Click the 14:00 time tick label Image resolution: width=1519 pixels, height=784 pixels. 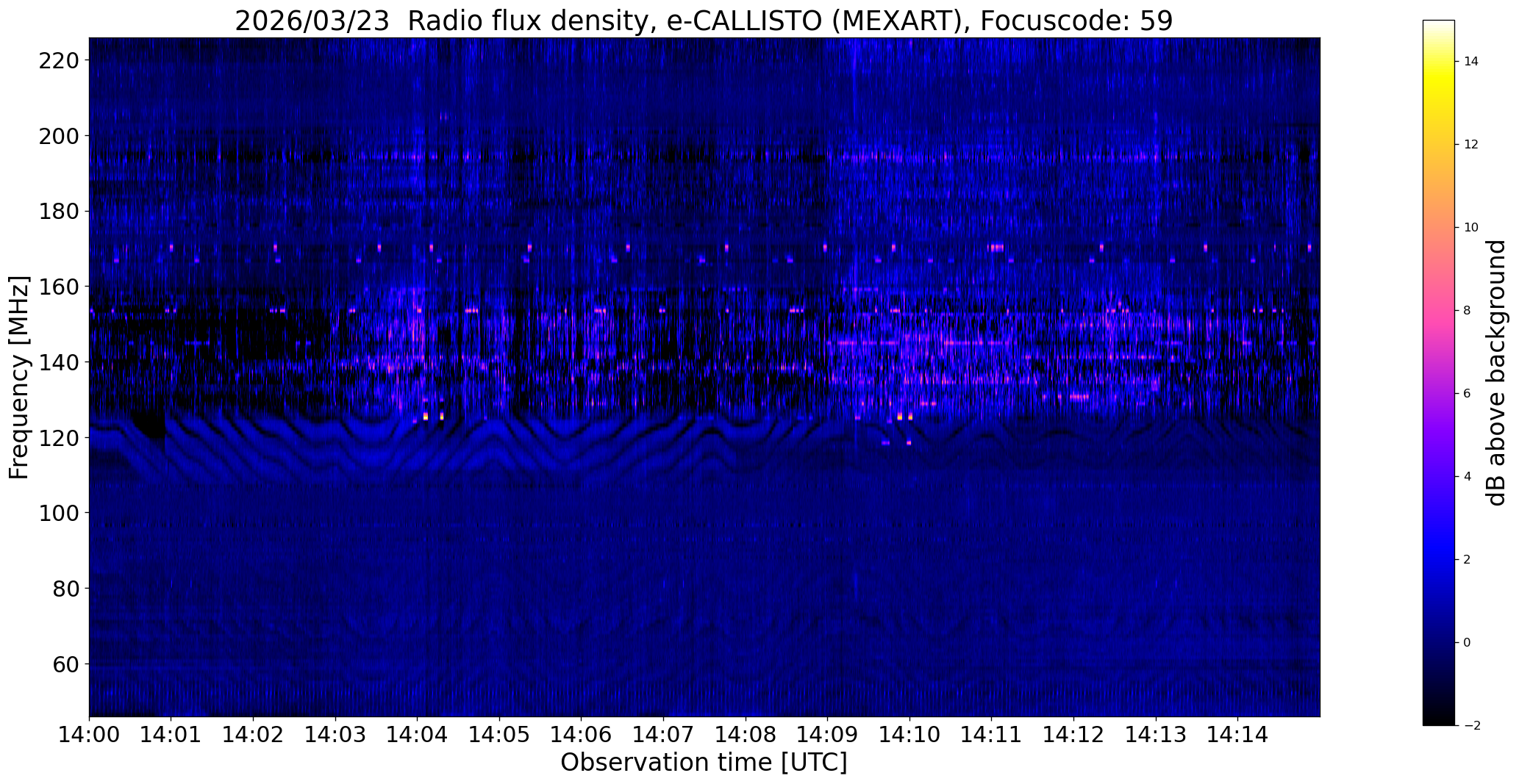(x=89, y=734)
